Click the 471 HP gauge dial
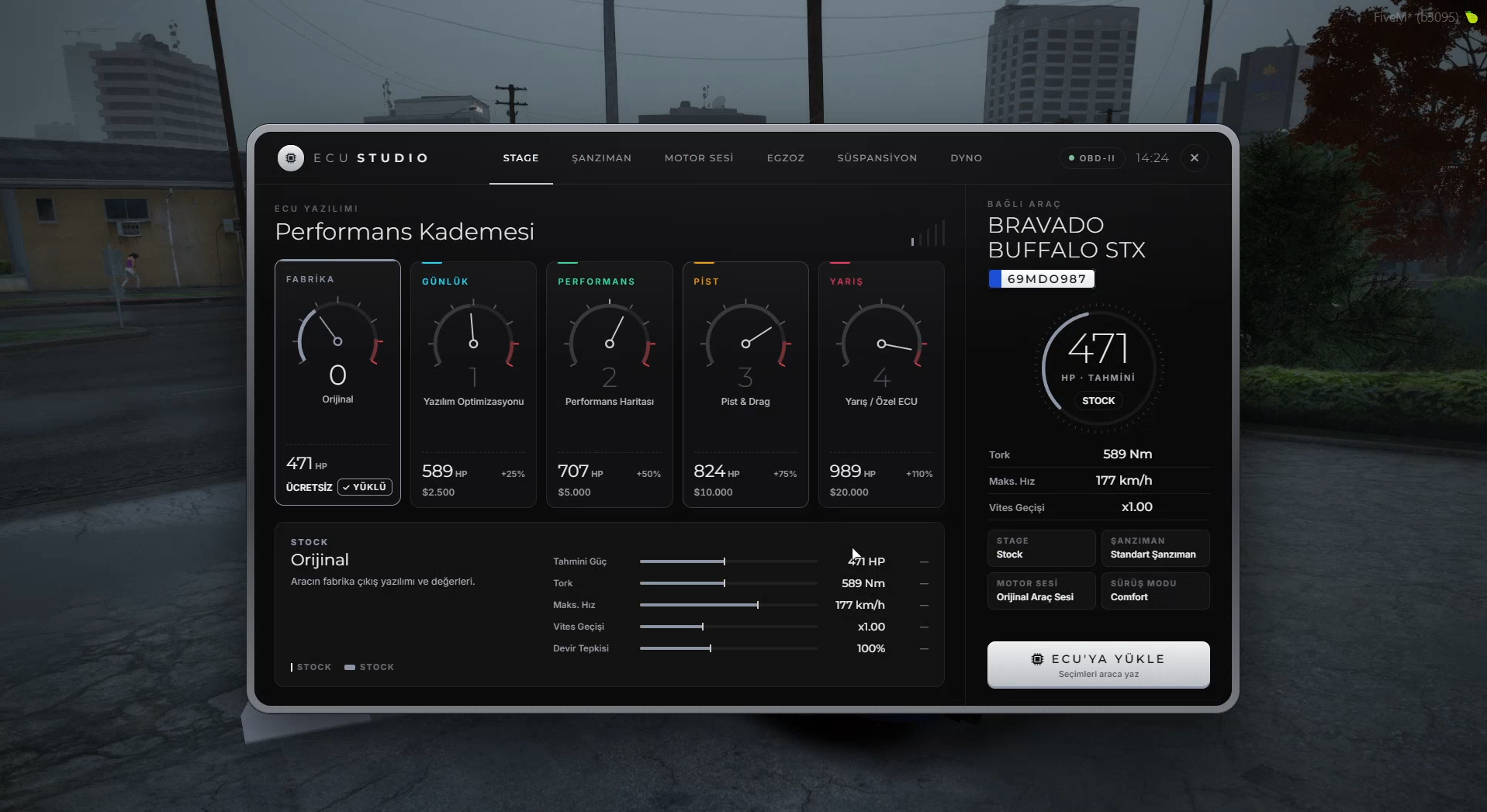Screen dimensions: 1487x812 click(x=1098, y=370)
